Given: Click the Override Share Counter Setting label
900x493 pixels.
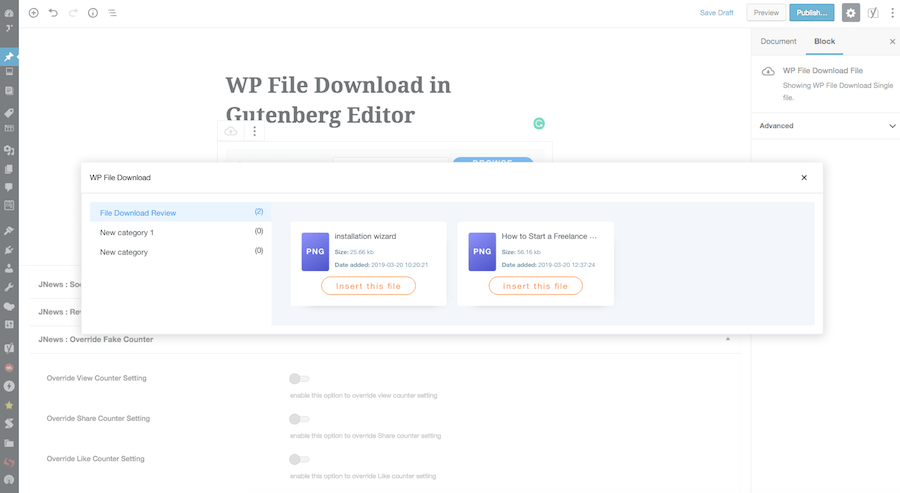Looking at the screenshot, I should click(98, 418).
